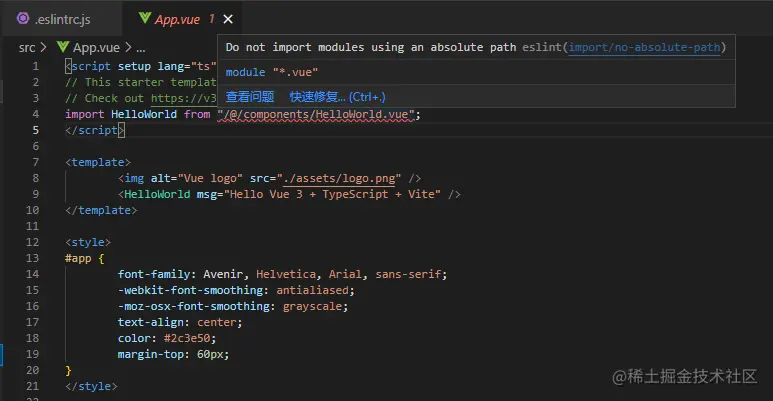Click the underlined HelloWorld.vue import path
The width and height of the screenshot is (773, 401).
click(318, 114)
